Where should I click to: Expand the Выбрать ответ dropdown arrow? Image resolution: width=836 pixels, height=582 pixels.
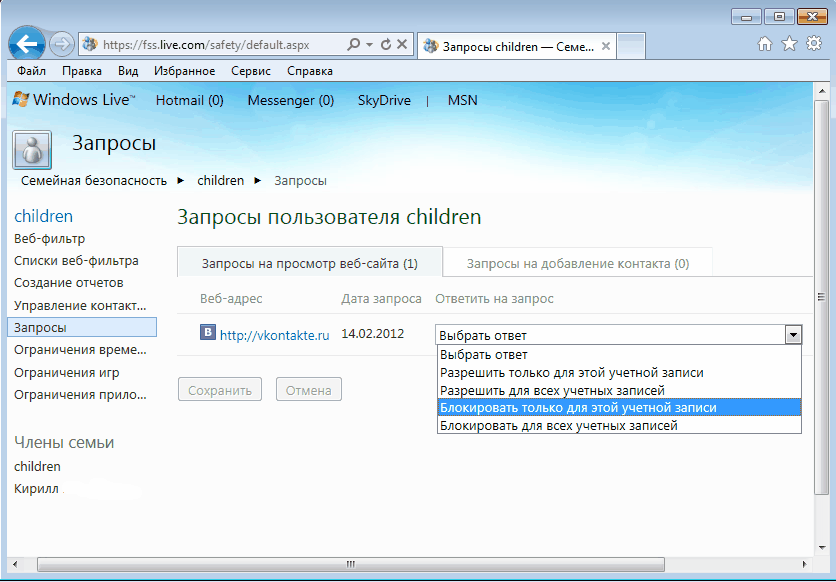tap(793, 335)
